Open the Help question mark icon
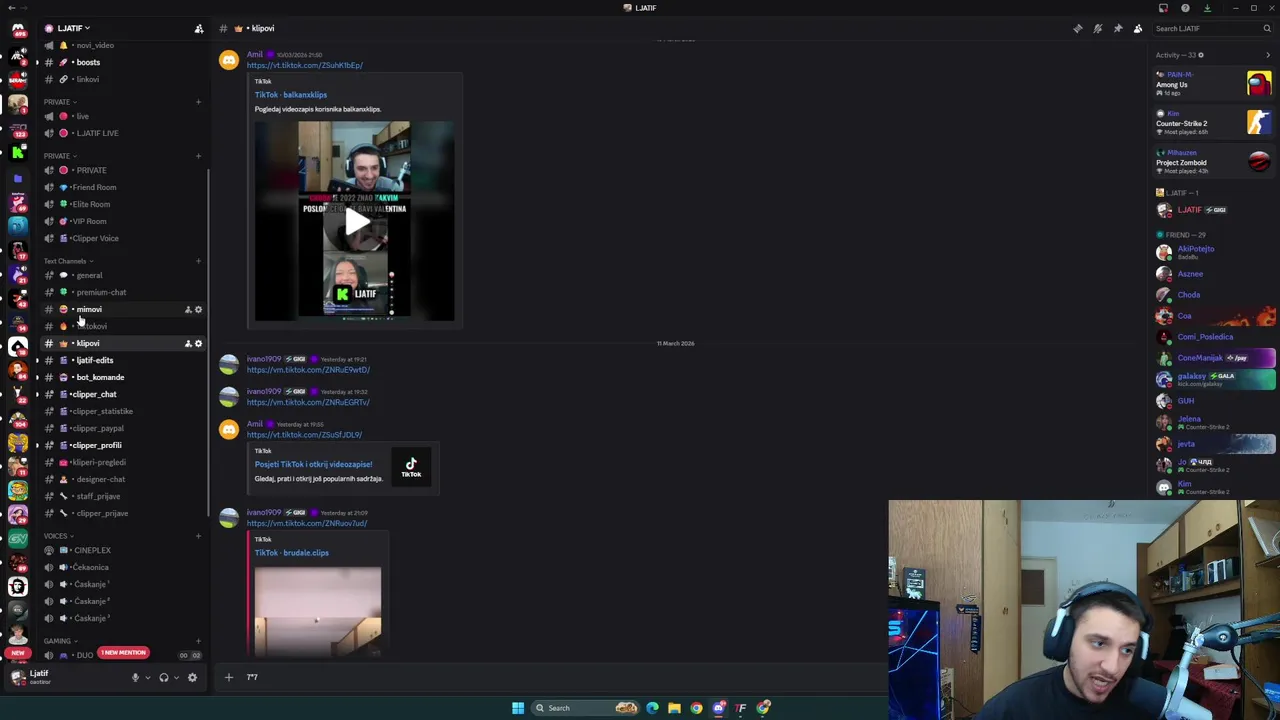 [1185, 8]
